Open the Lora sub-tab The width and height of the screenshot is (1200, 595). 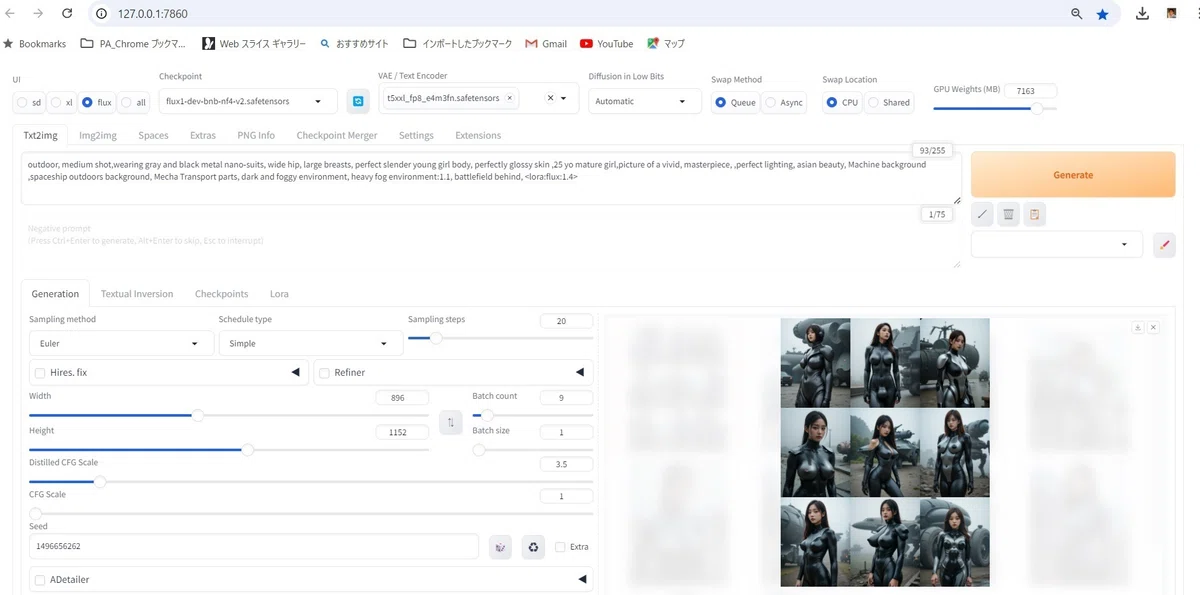point(279,294)
